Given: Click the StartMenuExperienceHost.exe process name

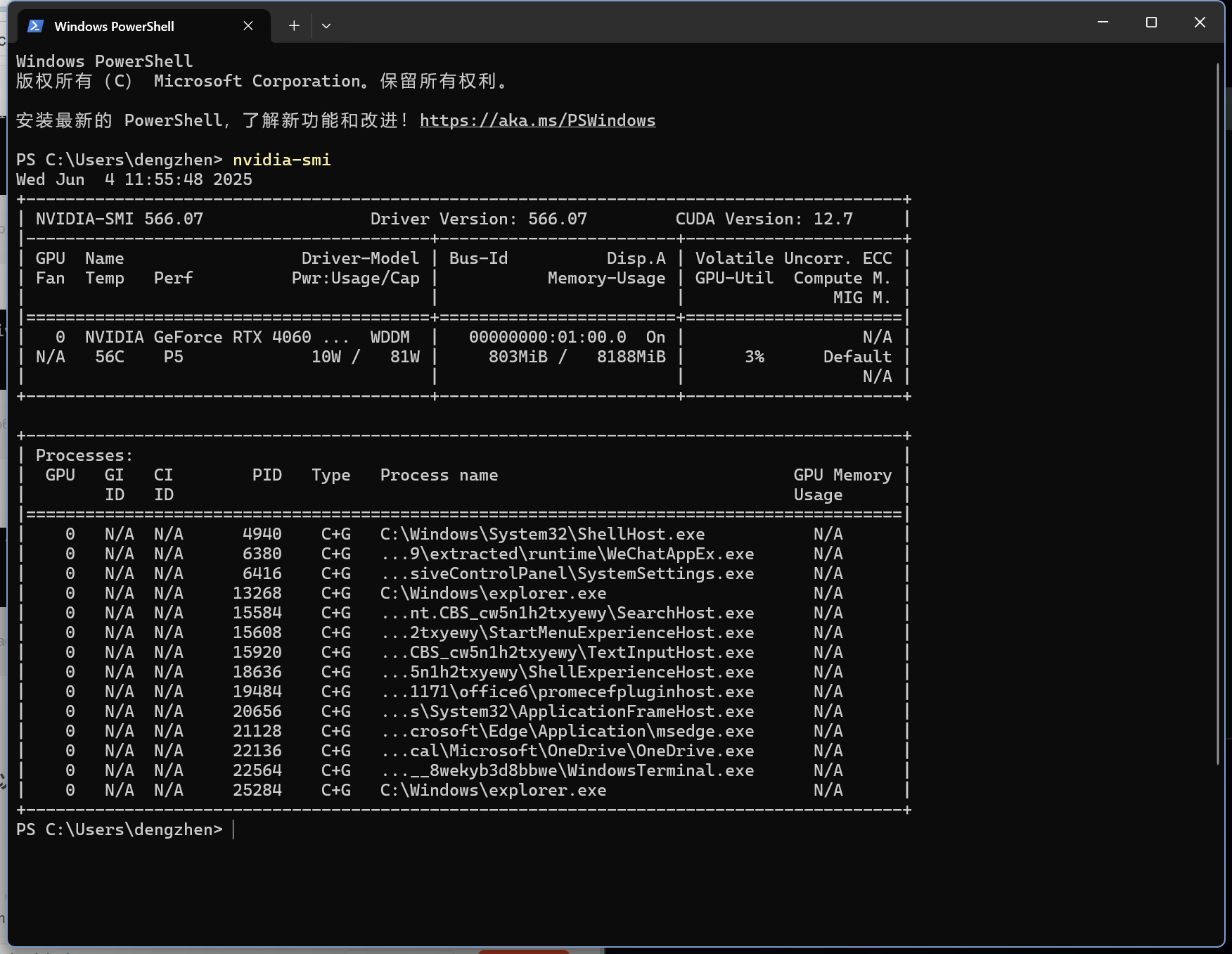Looking at the screenshot, I should point(567,632).
